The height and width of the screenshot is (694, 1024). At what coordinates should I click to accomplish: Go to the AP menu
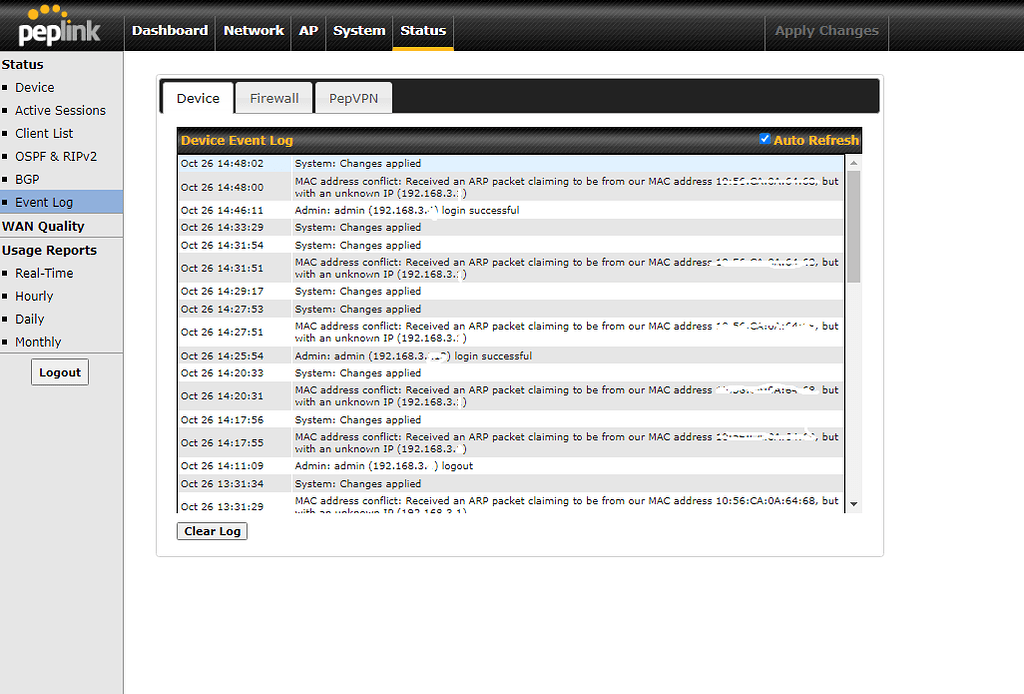pyautogui.click(x=308, y=31)
